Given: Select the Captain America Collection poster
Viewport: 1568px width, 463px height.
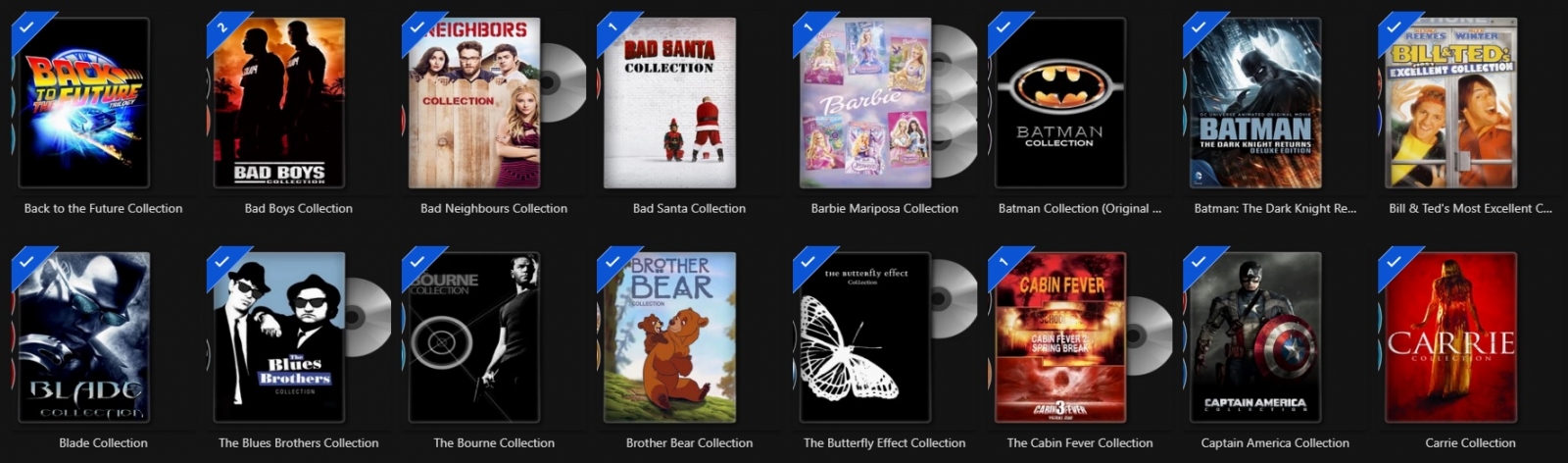Looking at the screenshot, I should click(1255, 336).
